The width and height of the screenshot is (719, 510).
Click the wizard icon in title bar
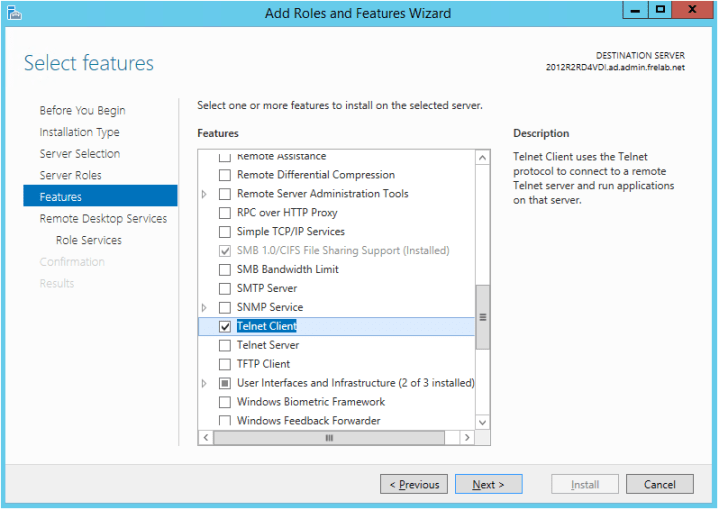click(14, 13)
